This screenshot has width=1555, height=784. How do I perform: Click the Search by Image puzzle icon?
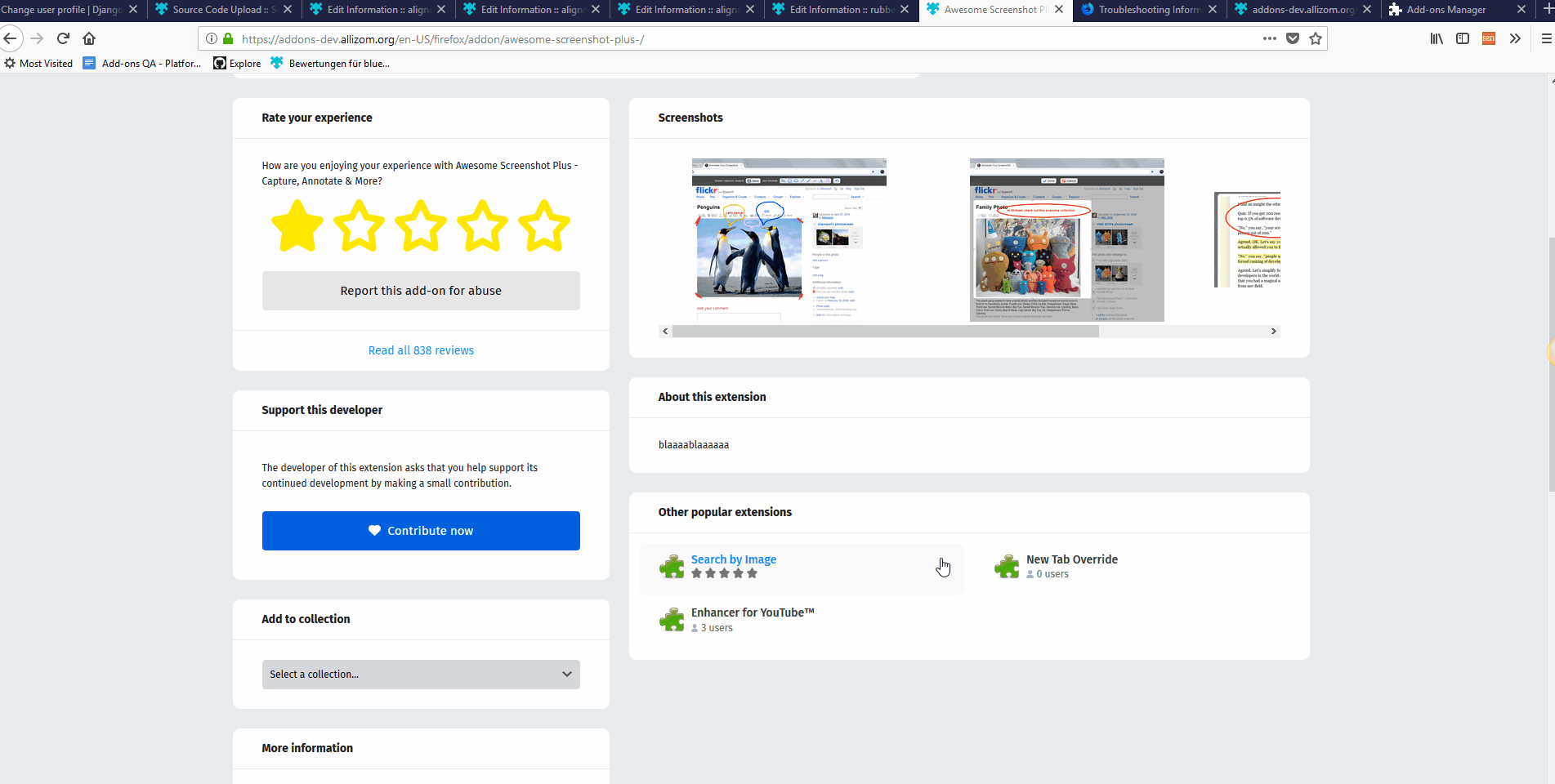tap(672, 566)
